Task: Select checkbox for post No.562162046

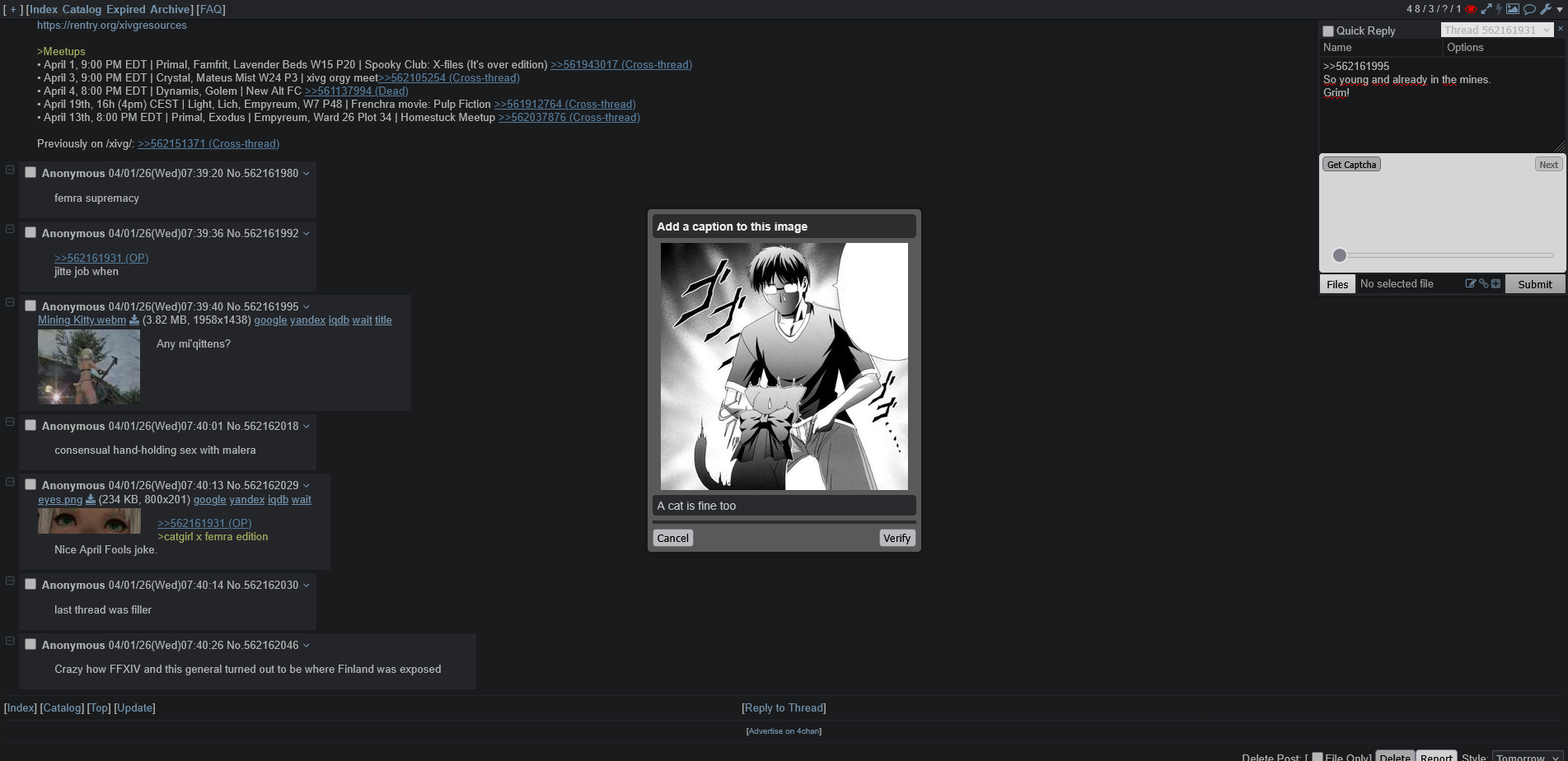Action: coord(30,644)
